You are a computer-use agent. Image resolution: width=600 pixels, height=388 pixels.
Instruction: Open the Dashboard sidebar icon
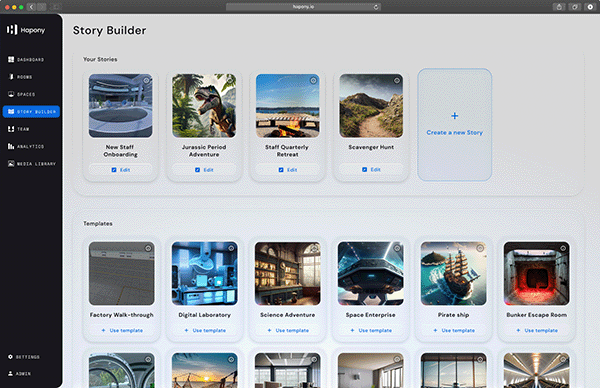click(11, 59)
